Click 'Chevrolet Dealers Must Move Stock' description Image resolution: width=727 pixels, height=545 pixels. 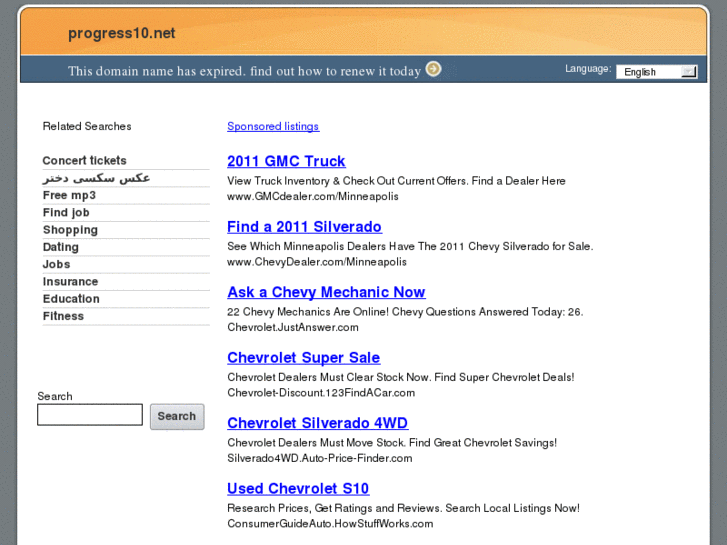(392, 442)
